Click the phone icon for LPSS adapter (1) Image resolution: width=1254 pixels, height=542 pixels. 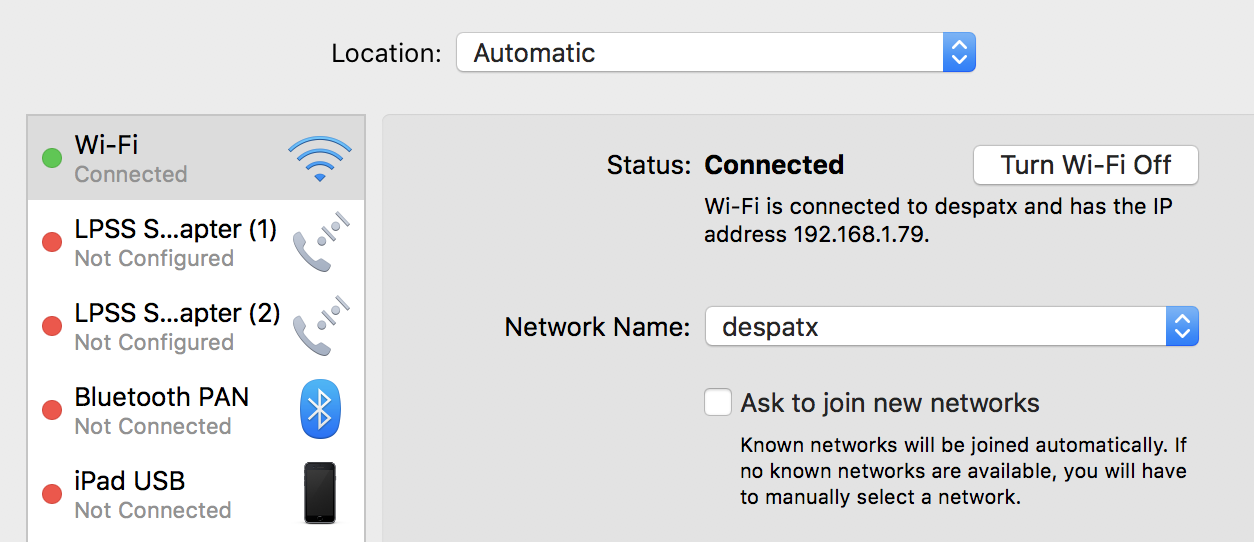click(321, 242)
